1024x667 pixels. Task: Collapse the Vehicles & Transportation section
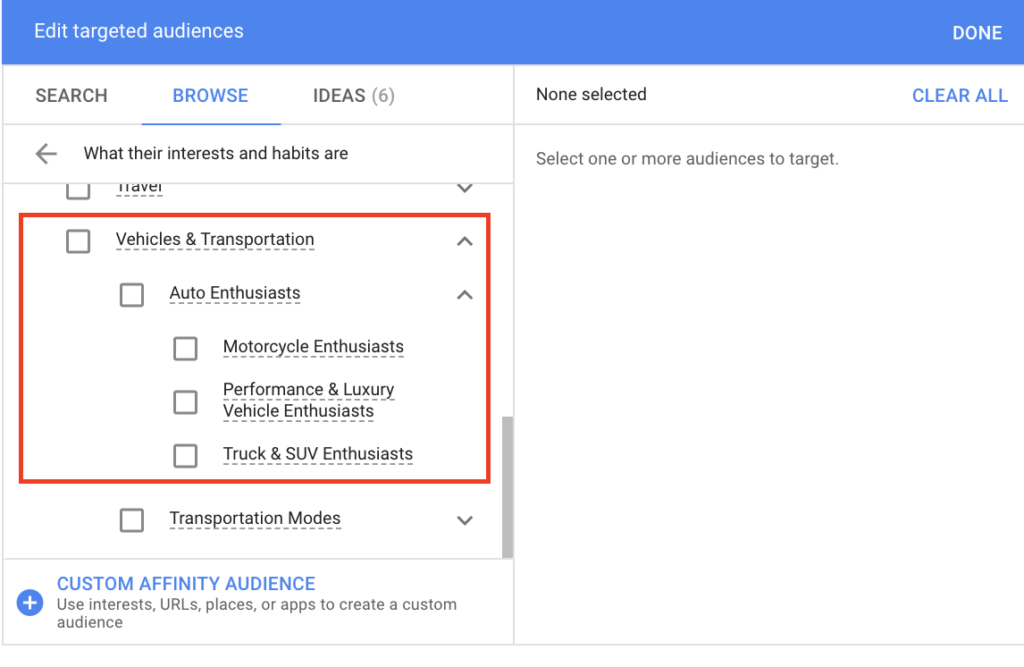(464, 242)
